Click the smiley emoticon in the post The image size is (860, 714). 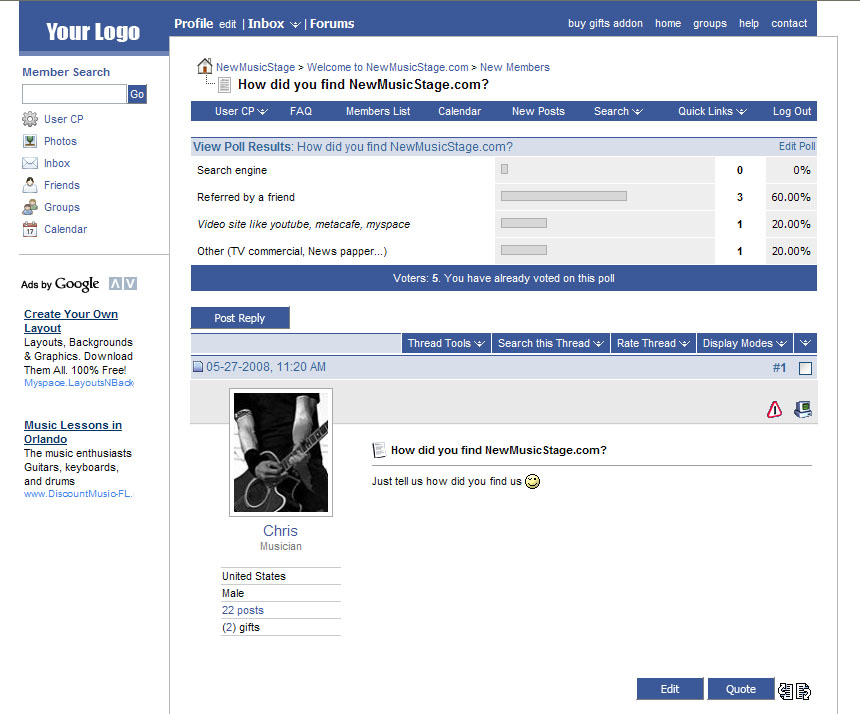point(533,481)
